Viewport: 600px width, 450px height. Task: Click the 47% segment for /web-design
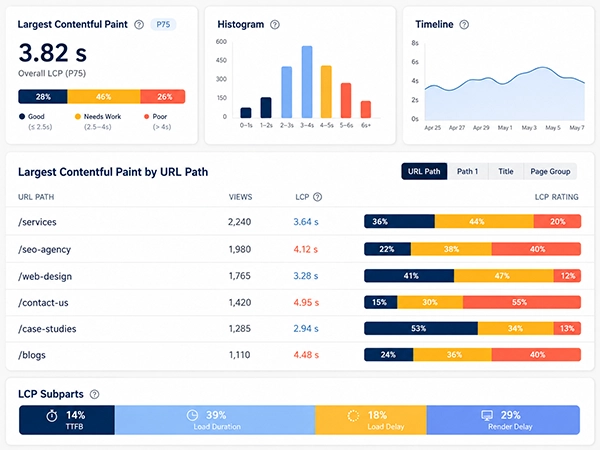[504, 276]
